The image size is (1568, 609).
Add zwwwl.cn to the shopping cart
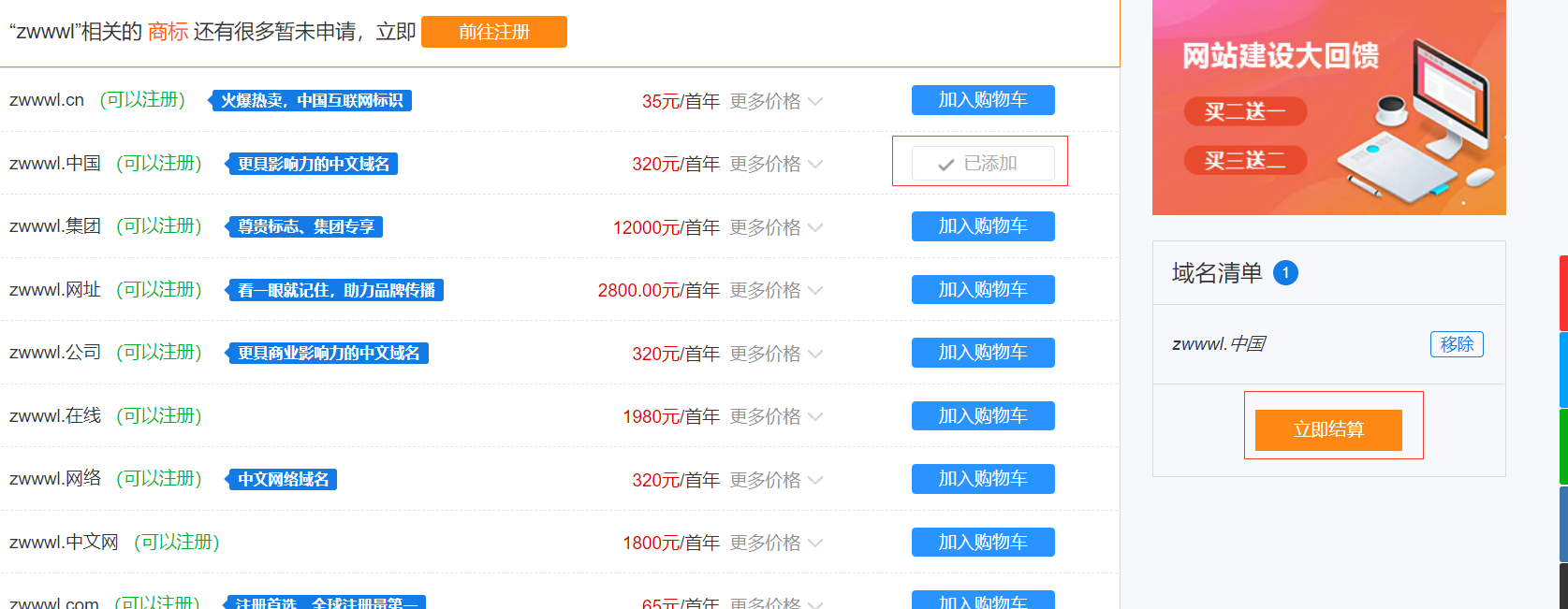pyautogui.click(x=983, y=100)
